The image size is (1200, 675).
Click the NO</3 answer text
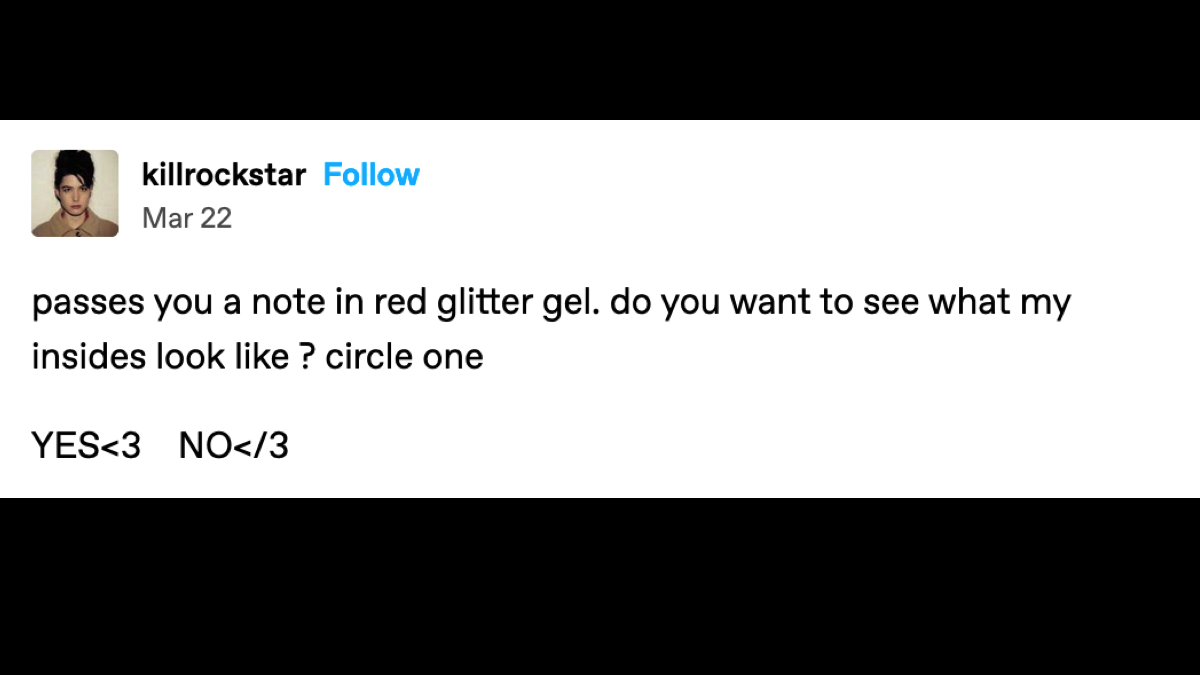(234, 446)
